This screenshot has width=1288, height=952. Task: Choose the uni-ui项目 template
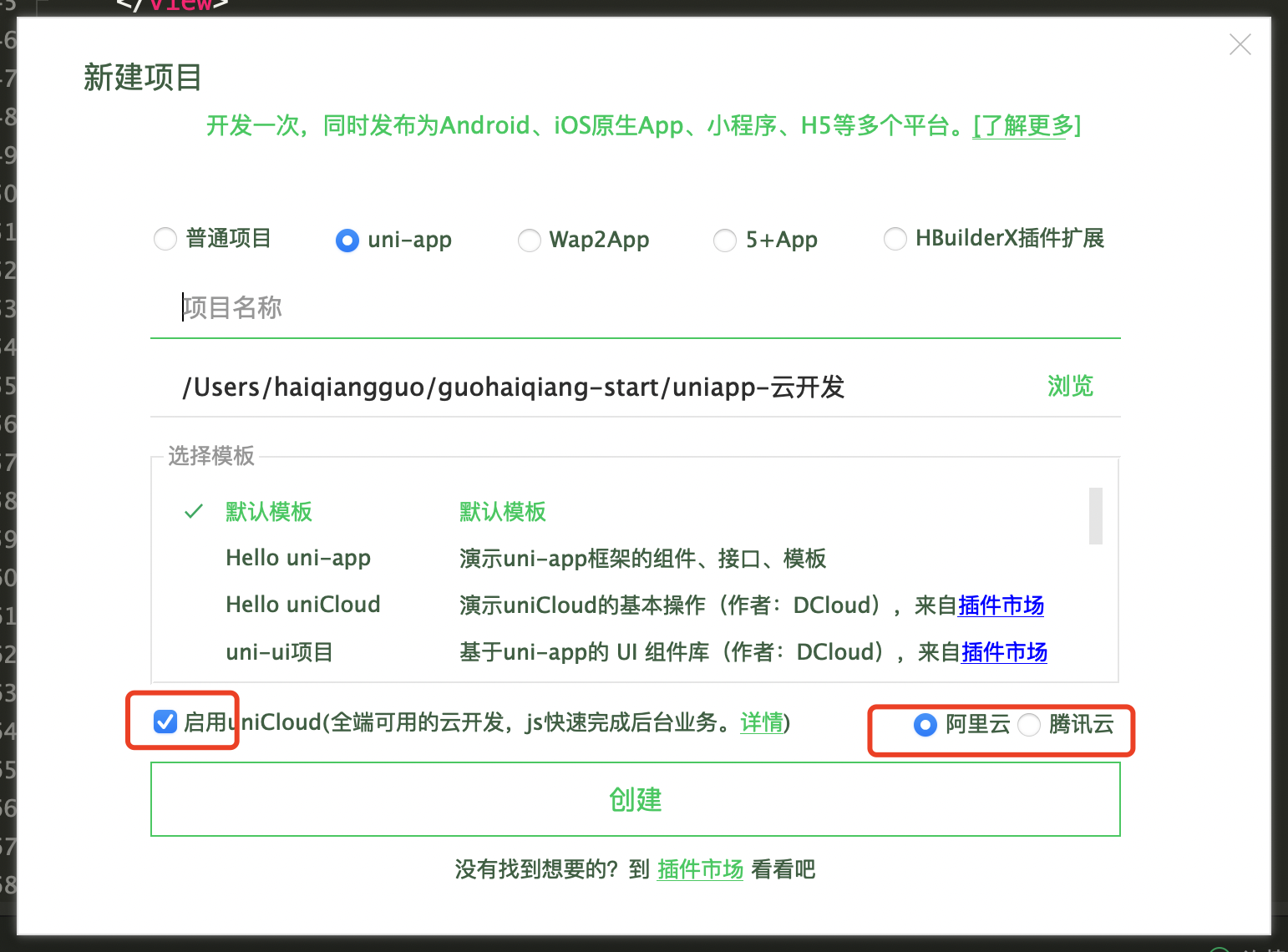[x=279, y=652]
